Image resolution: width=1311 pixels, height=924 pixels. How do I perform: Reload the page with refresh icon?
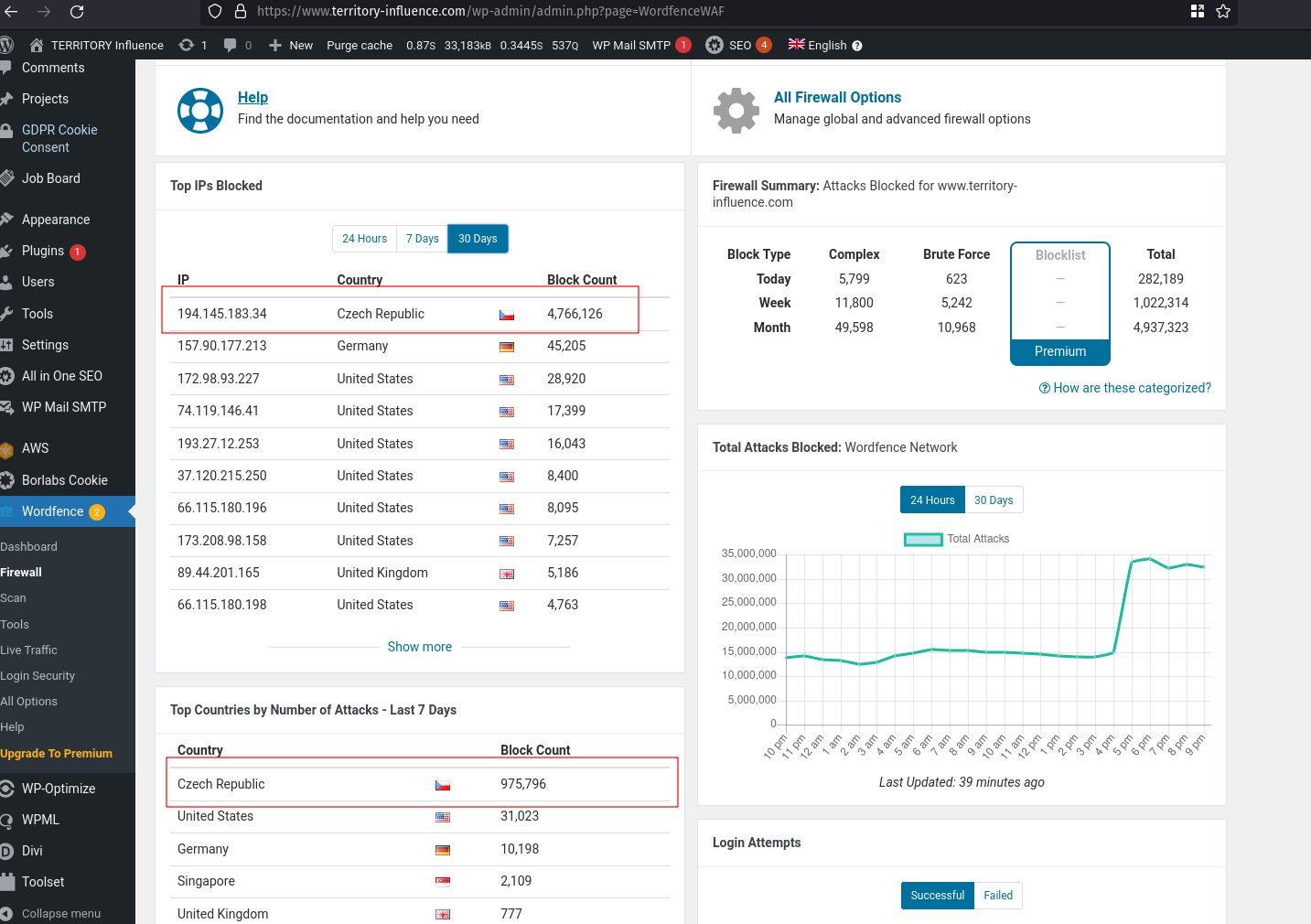click(77, 11)
